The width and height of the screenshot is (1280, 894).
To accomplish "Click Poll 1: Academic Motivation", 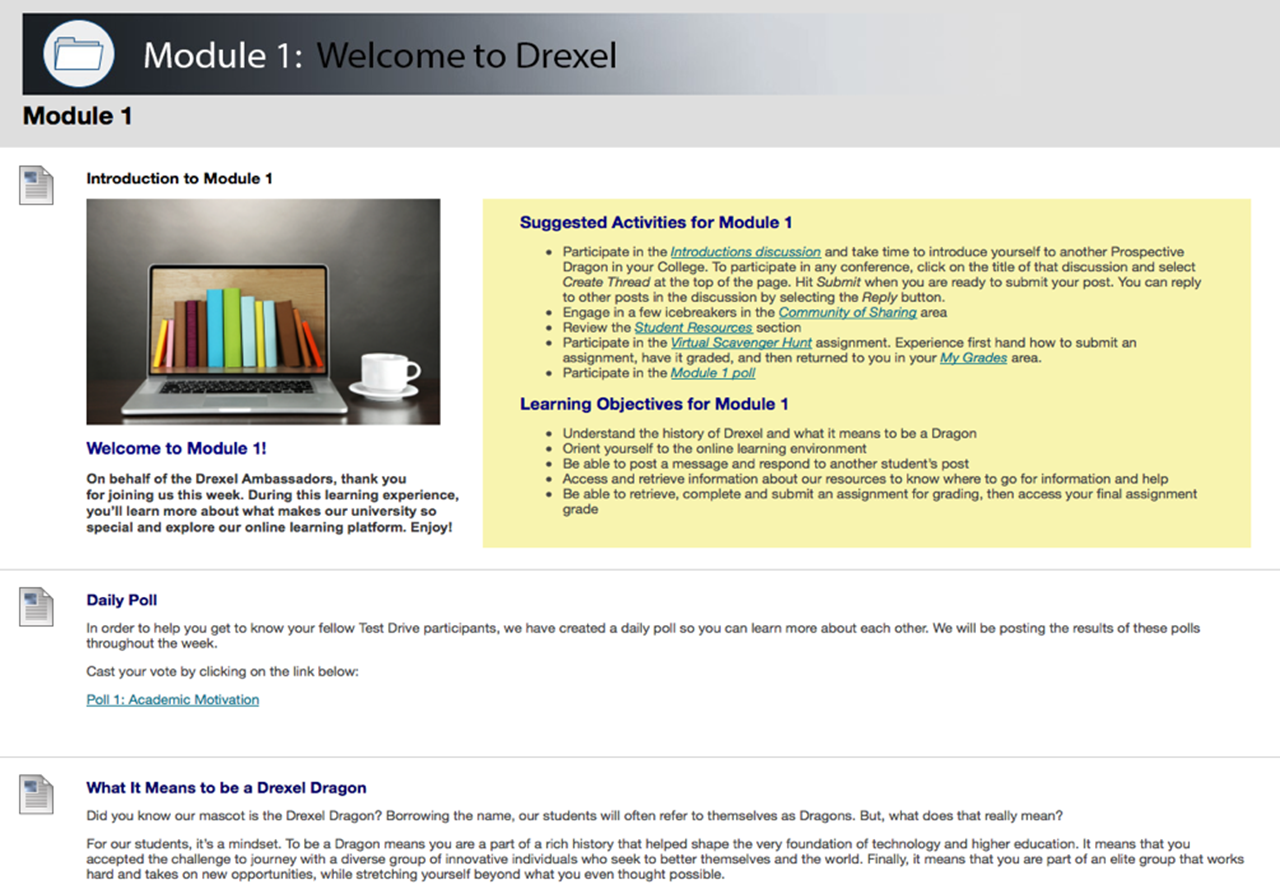I will point(172,699).
